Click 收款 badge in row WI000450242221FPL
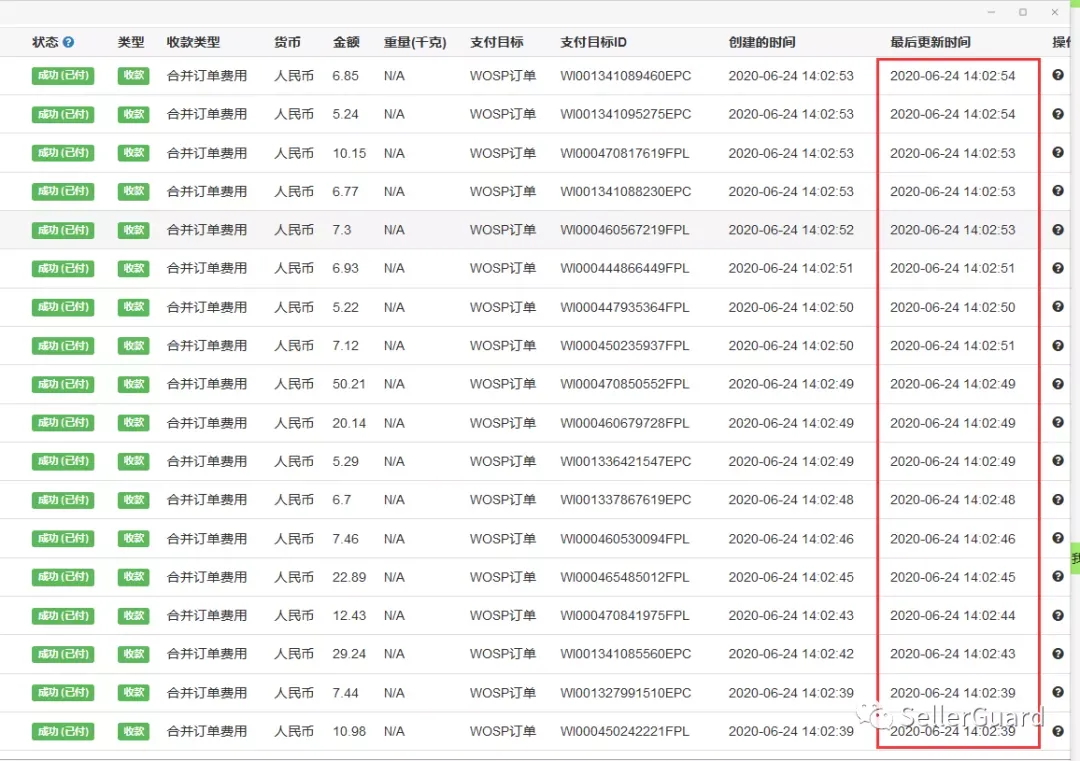Screen dimensions: 1080x761 [x=134, y=731]
